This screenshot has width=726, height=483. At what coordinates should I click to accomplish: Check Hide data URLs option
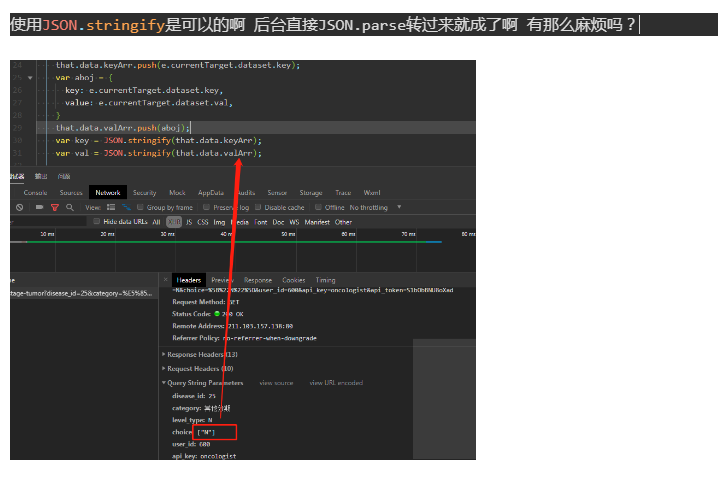[97, 221]
